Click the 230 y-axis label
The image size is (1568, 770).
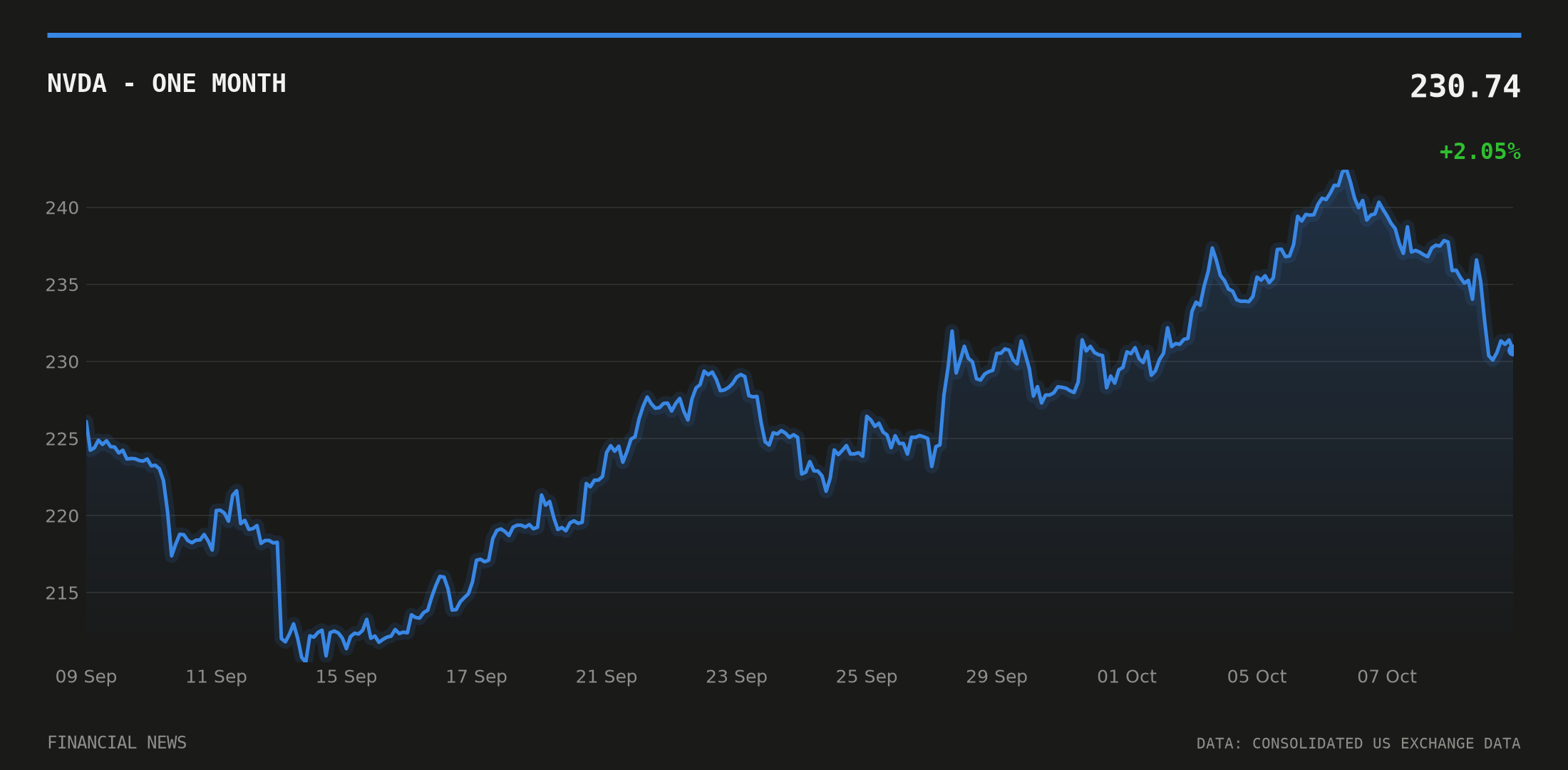[x=62, y=362]
